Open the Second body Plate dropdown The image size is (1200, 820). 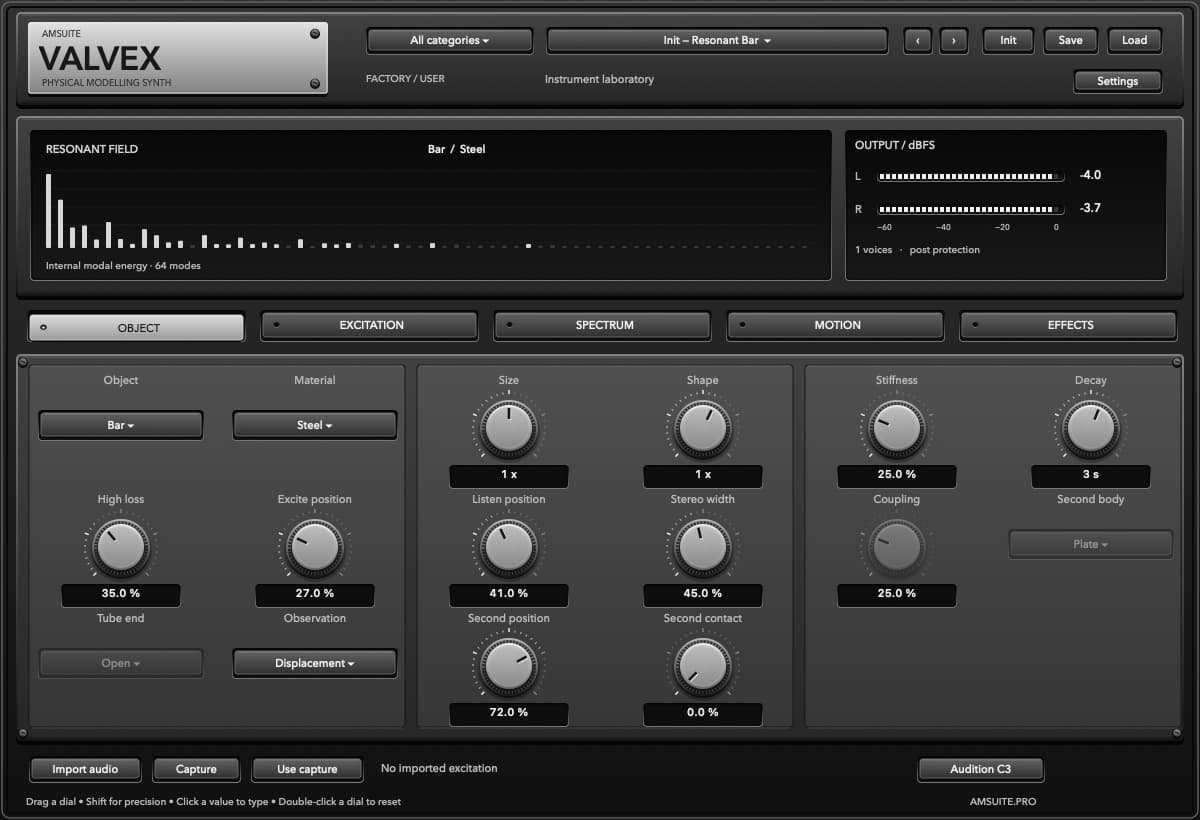click(x=1091, y=544)
